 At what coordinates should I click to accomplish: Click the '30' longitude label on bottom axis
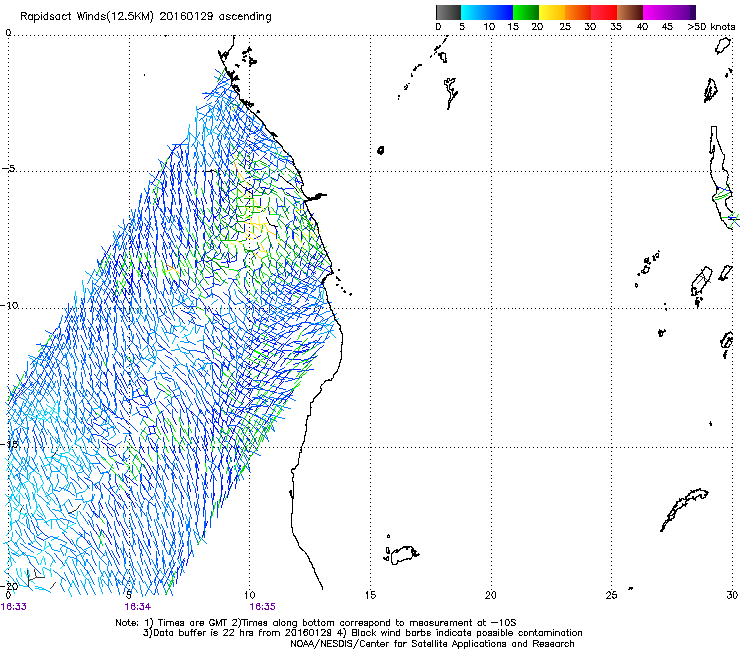point(732,595)
